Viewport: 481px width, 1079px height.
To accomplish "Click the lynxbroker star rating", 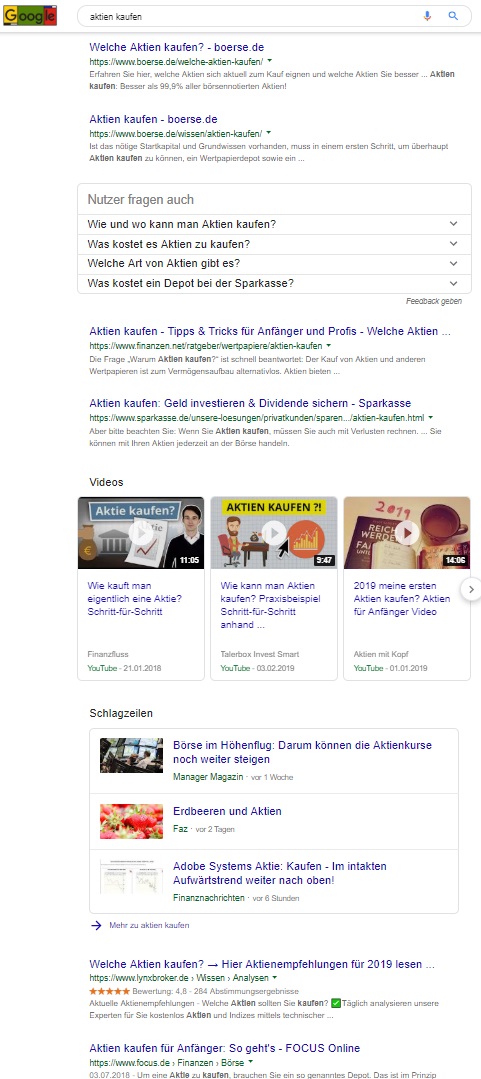I will click(109, 992).
